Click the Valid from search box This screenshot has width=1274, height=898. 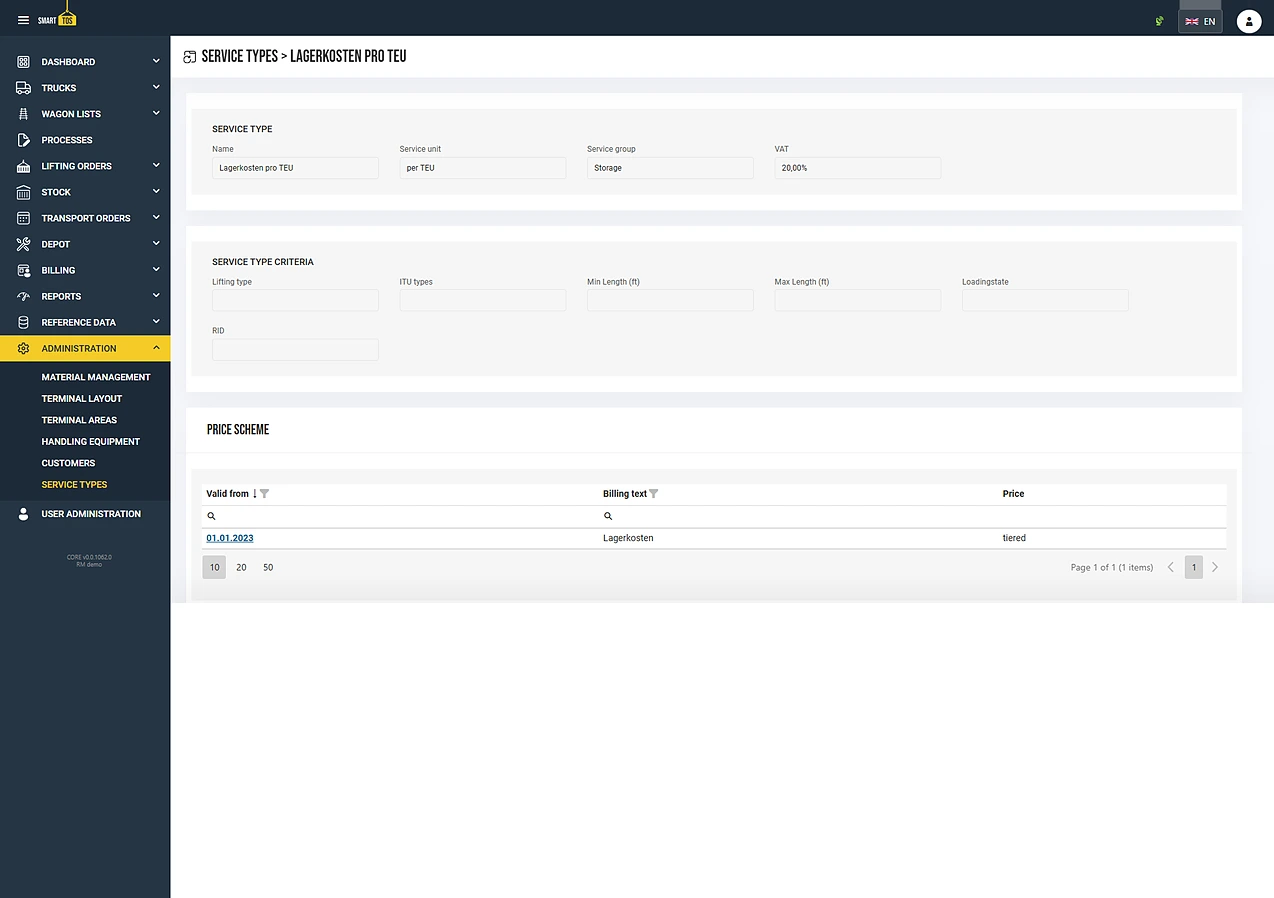pyautogui.click(x=400, y=517)
